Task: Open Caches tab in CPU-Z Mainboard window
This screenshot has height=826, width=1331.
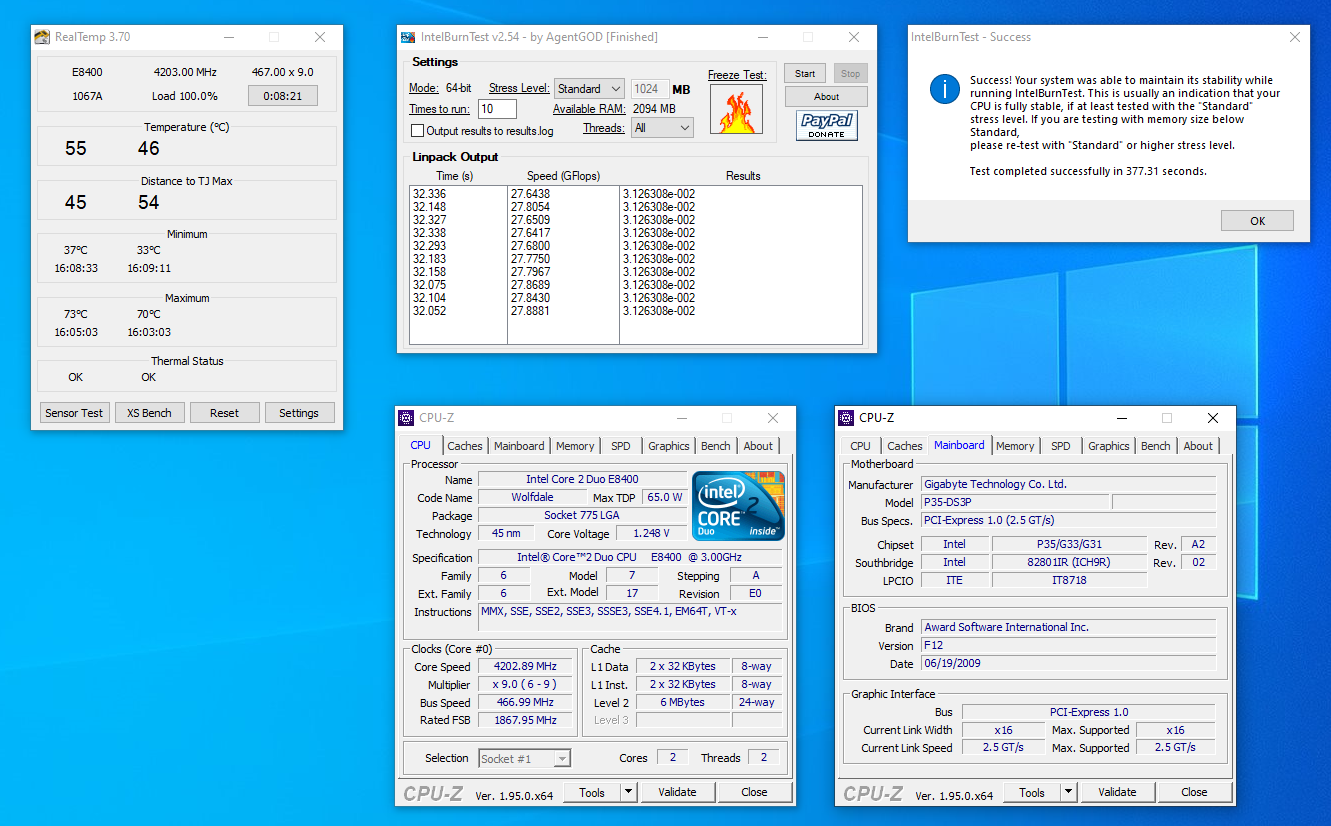Action: [x=904, y=446]
